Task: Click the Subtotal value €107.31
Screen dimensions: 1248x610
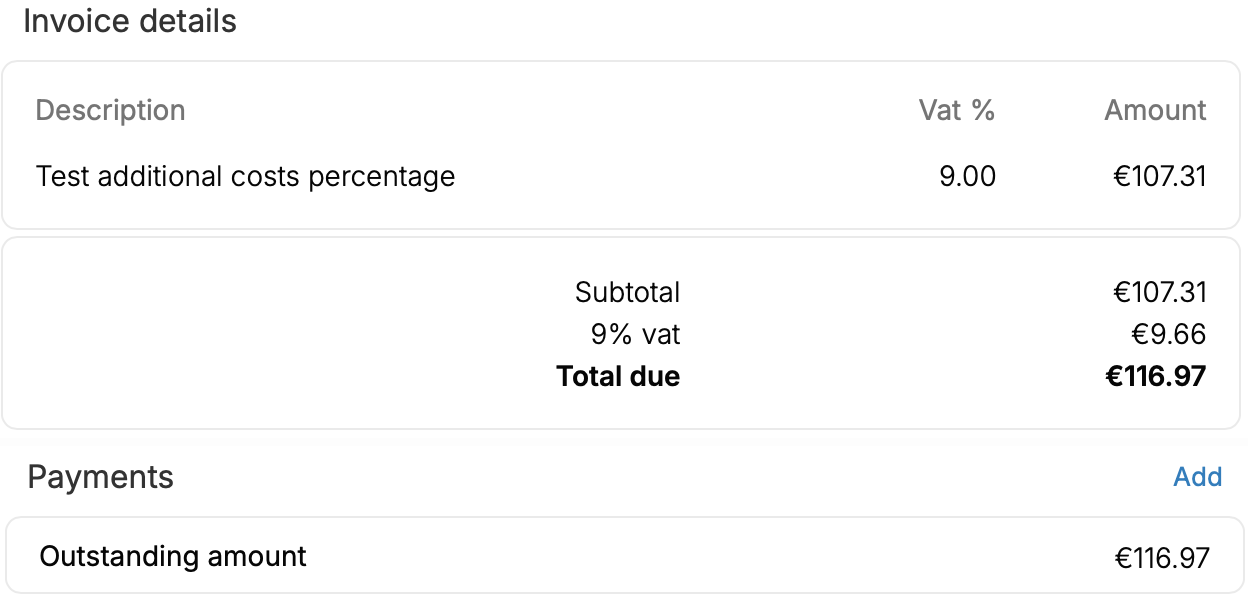Action: pyautogui.click(x=1160, y=292)
